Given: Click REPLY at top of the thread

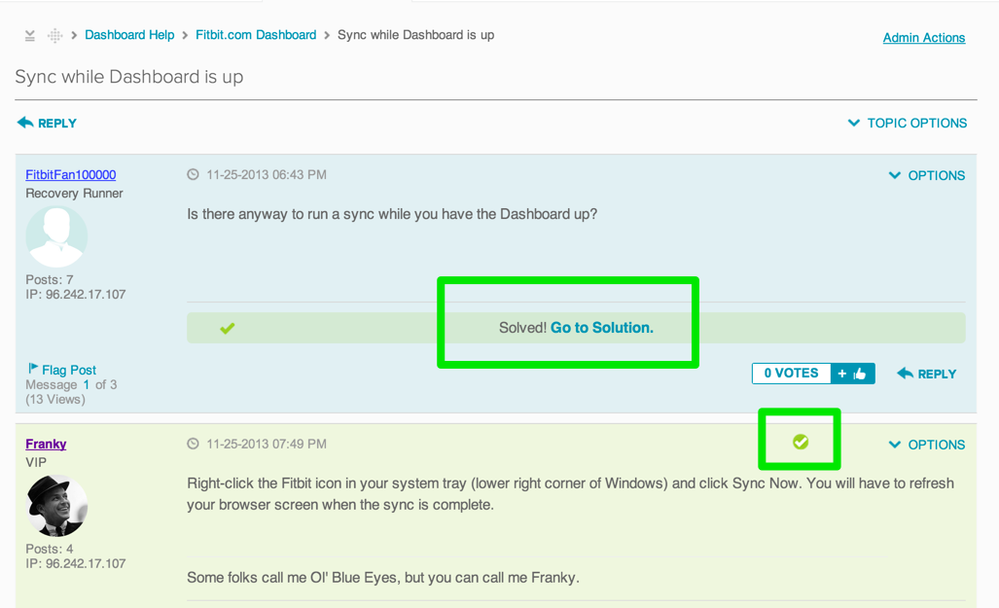Looking at the screenshot, I should 47,123.
